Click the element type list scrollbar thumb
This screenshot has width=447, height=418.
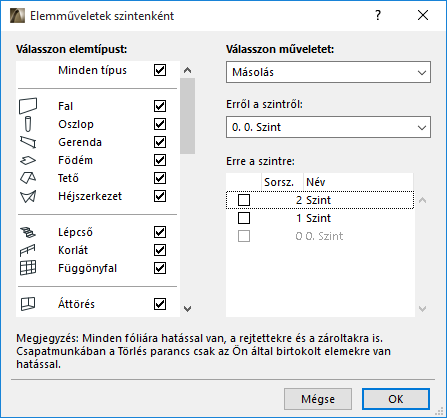(x=188, y=116)
